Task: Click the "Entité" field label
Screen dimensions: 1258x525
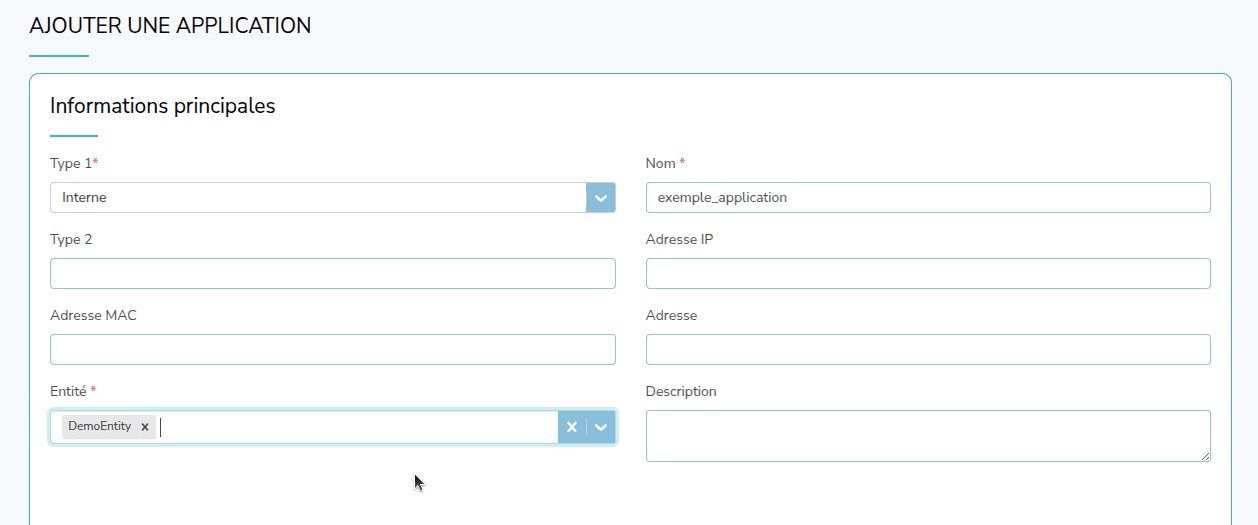Action: 68,391
